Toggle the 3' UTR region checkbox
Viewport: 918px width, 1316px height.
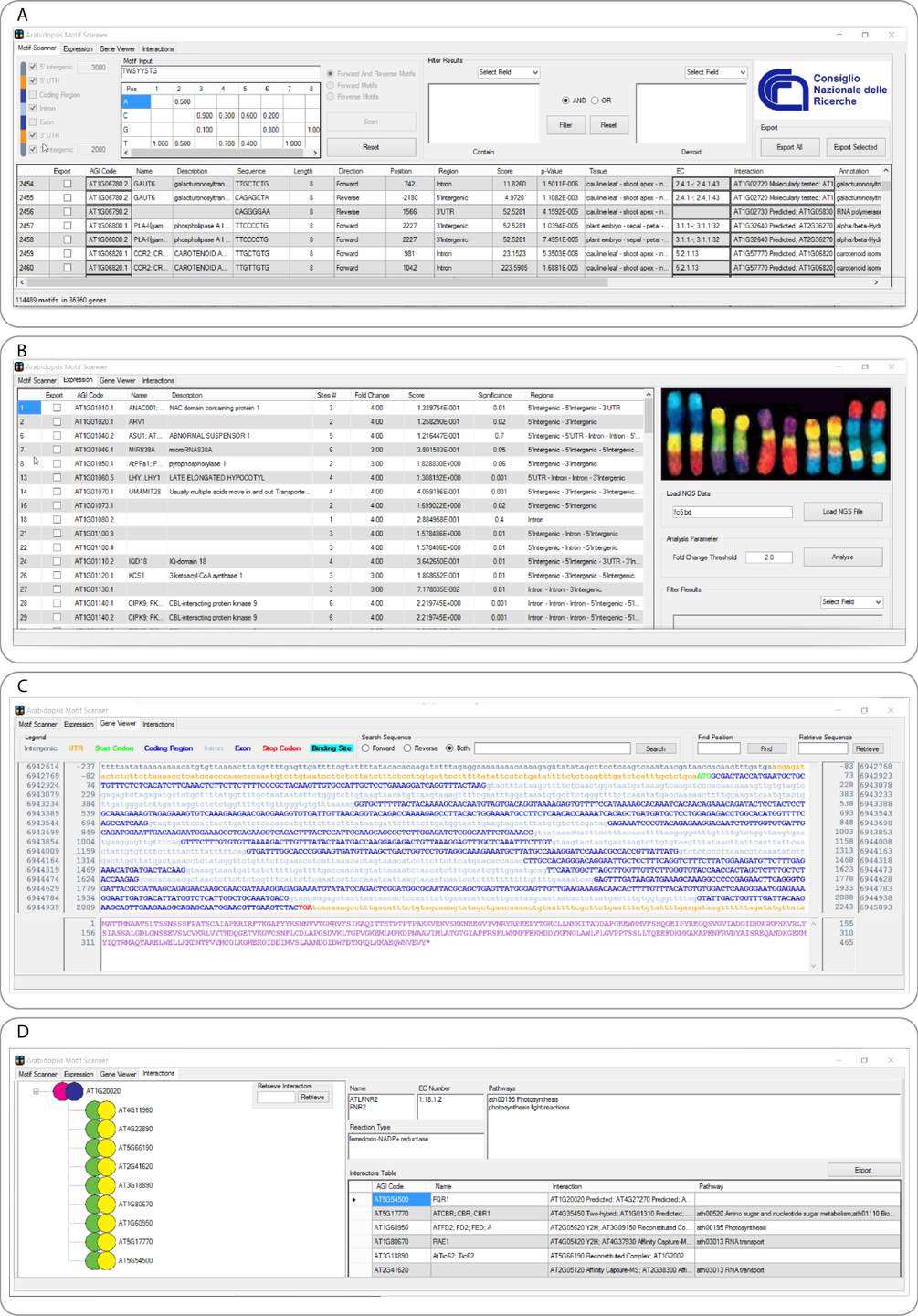(33, 135)
